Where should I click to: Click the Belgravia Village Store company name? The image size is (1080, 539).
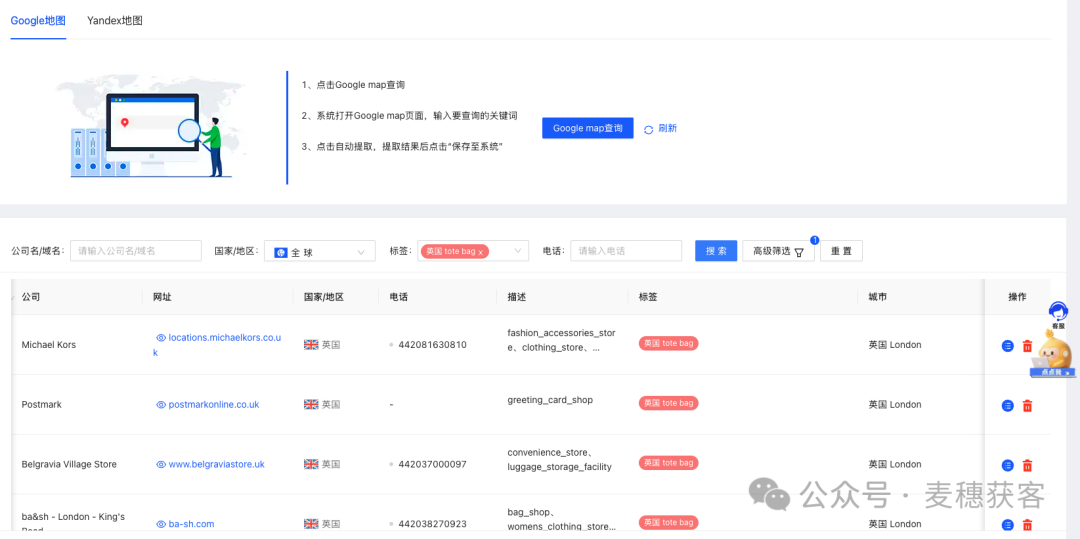coord(69,465)
